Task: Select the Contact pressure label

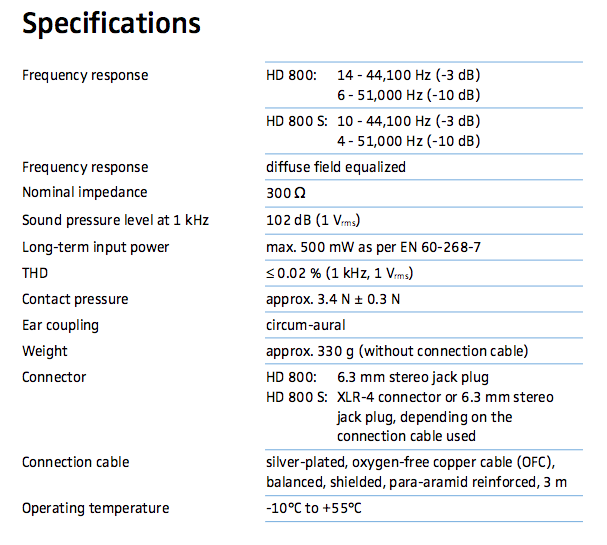Action: click(x=75, y=299)
